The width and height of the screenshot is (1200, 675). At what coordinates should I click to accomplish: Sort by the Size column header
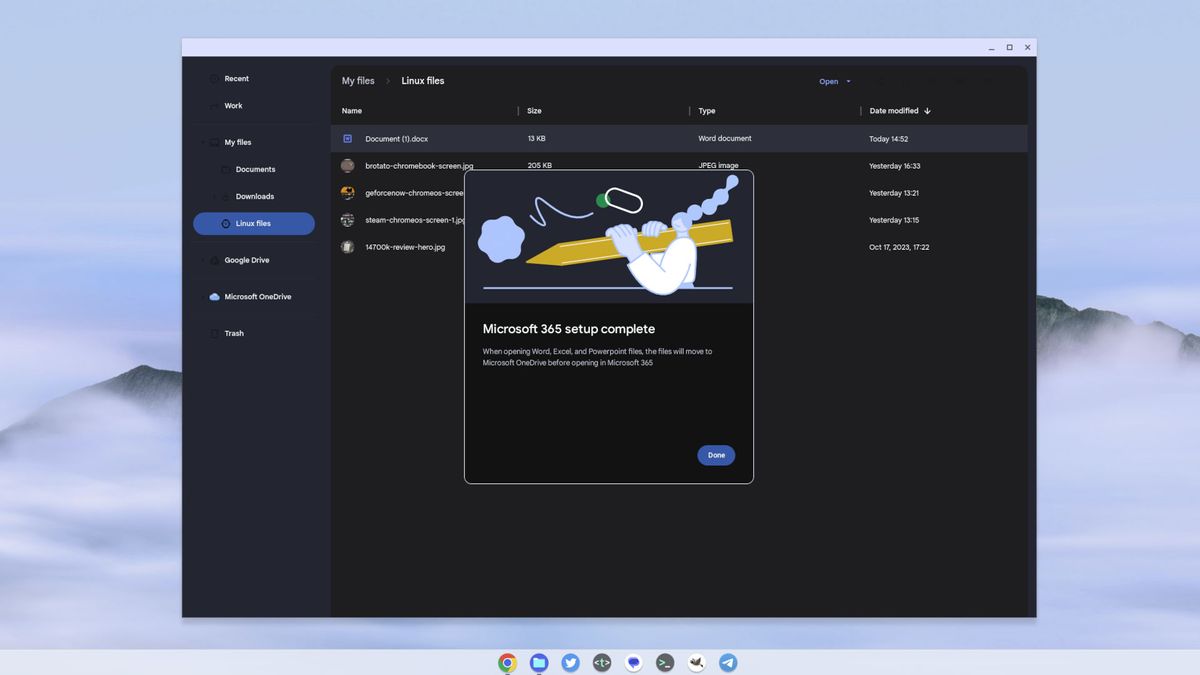click(x=534, y=111)
